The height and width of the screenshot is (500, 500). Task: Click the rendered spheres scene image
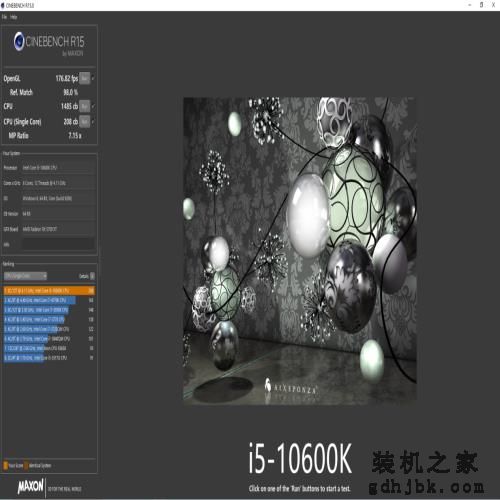[x=300, y=251]
